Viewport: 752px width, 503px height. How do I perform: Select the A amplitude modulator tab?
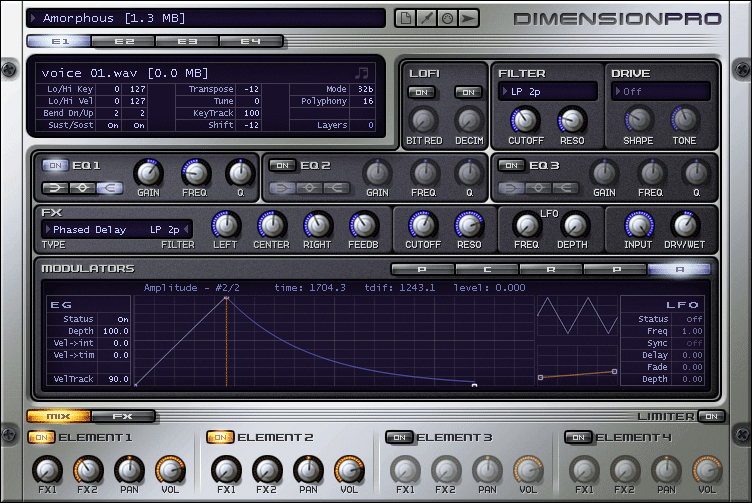tap(679, 269)
